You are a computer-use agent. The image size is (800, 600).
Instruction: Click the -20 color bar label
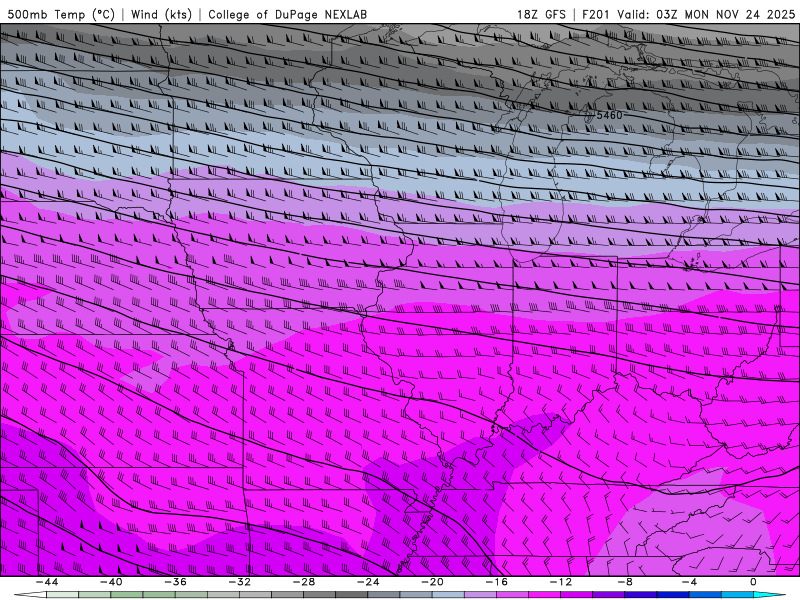tap(432, 582)
